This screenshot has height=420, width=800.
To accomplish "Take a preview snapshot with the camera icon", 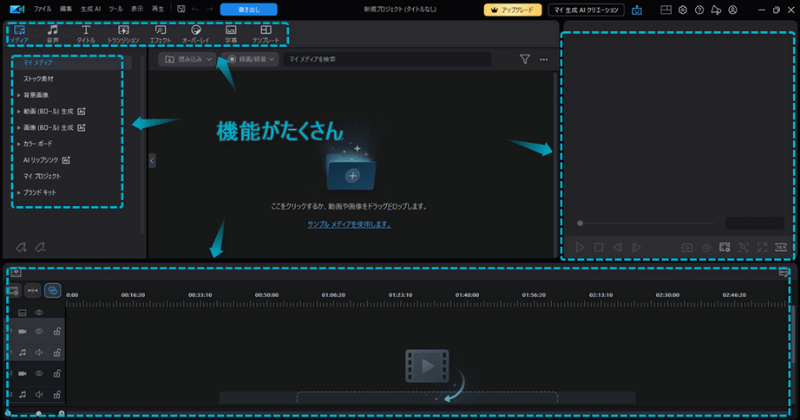I will [687, 248].
